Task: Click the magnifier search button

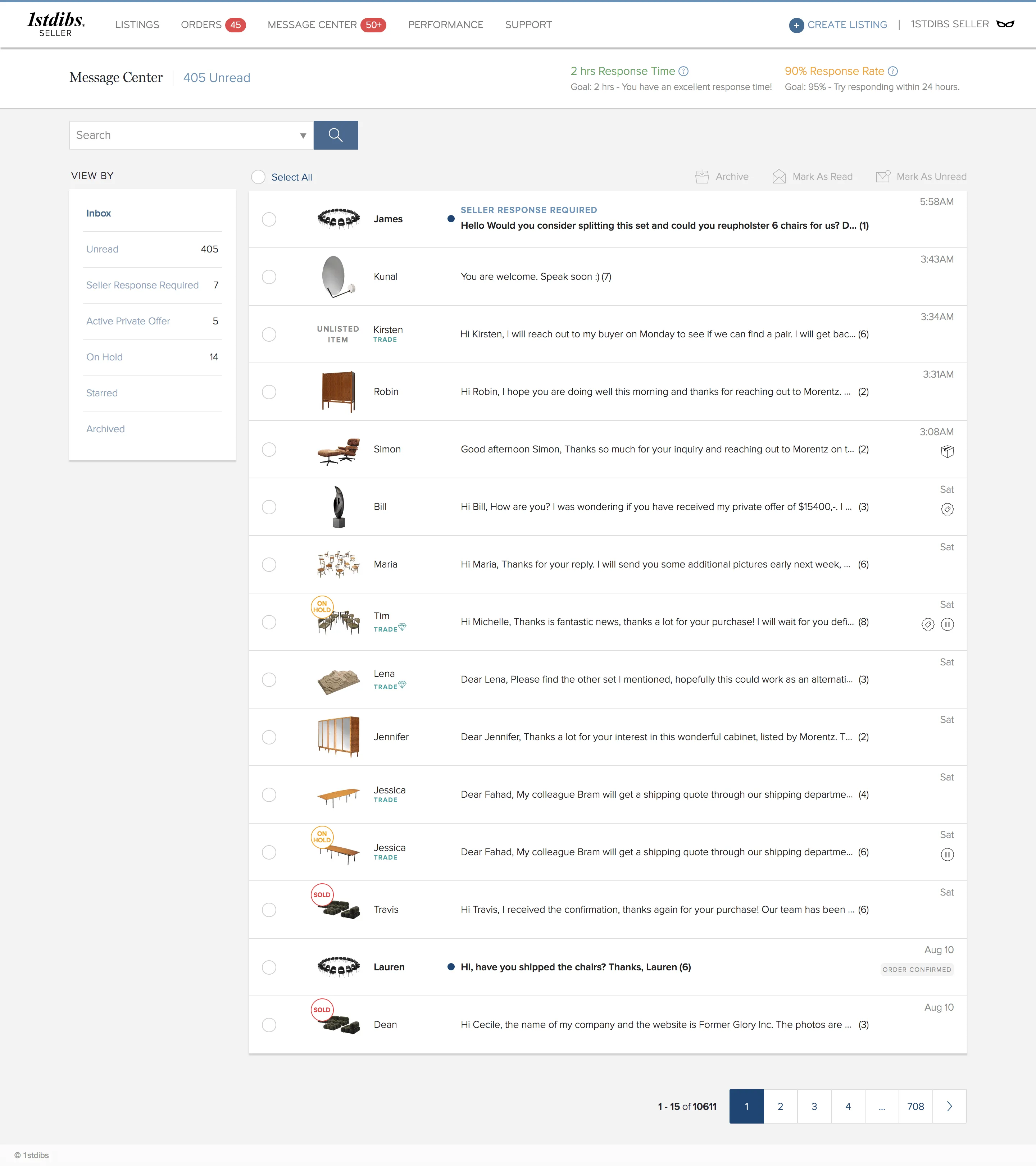Action: click(x=336, y=135)
